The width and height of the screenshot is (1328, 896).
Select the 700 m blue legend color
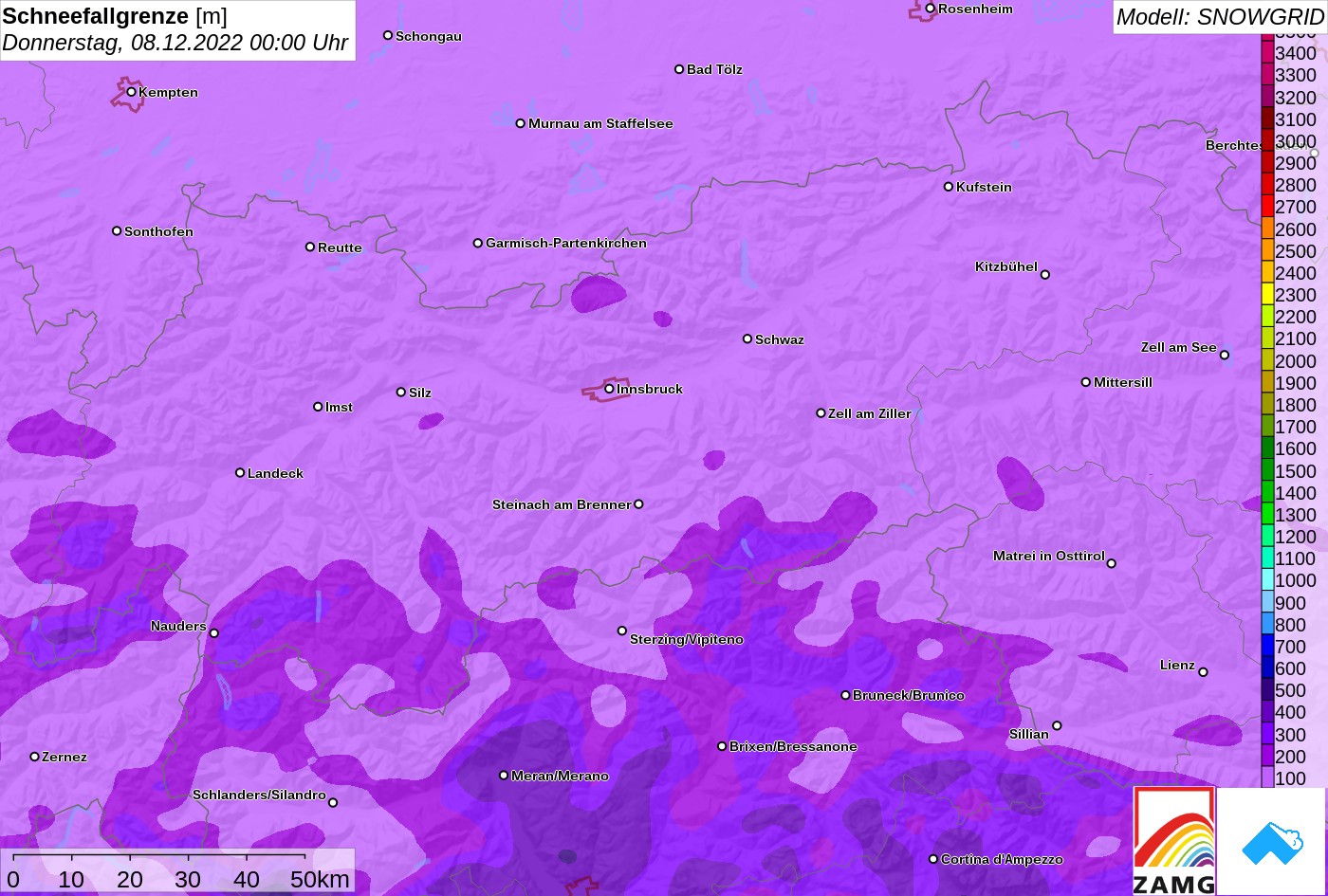pos(1267,646)
